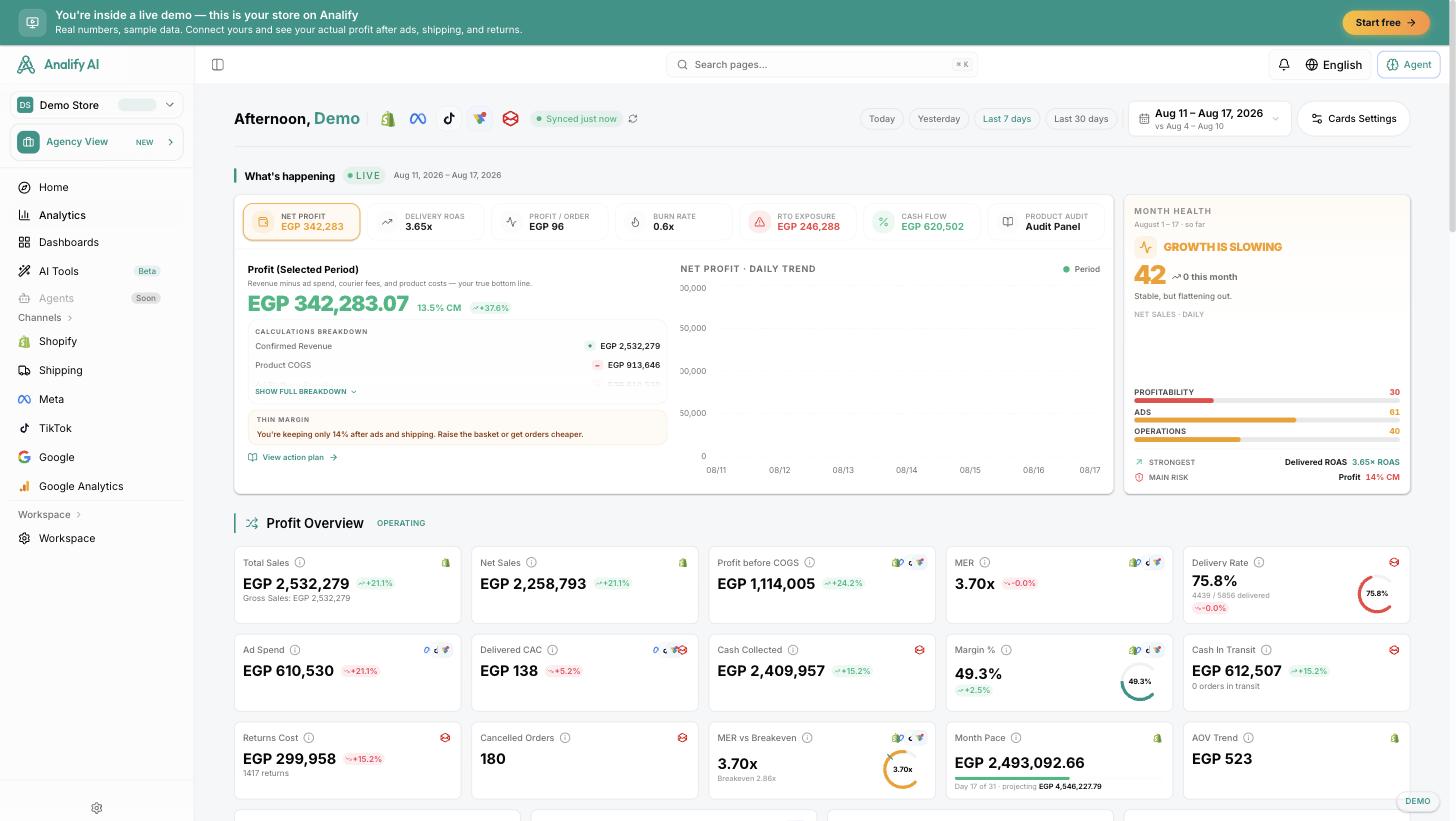Select the Yesterday range filter

click(x=939, y=119)
